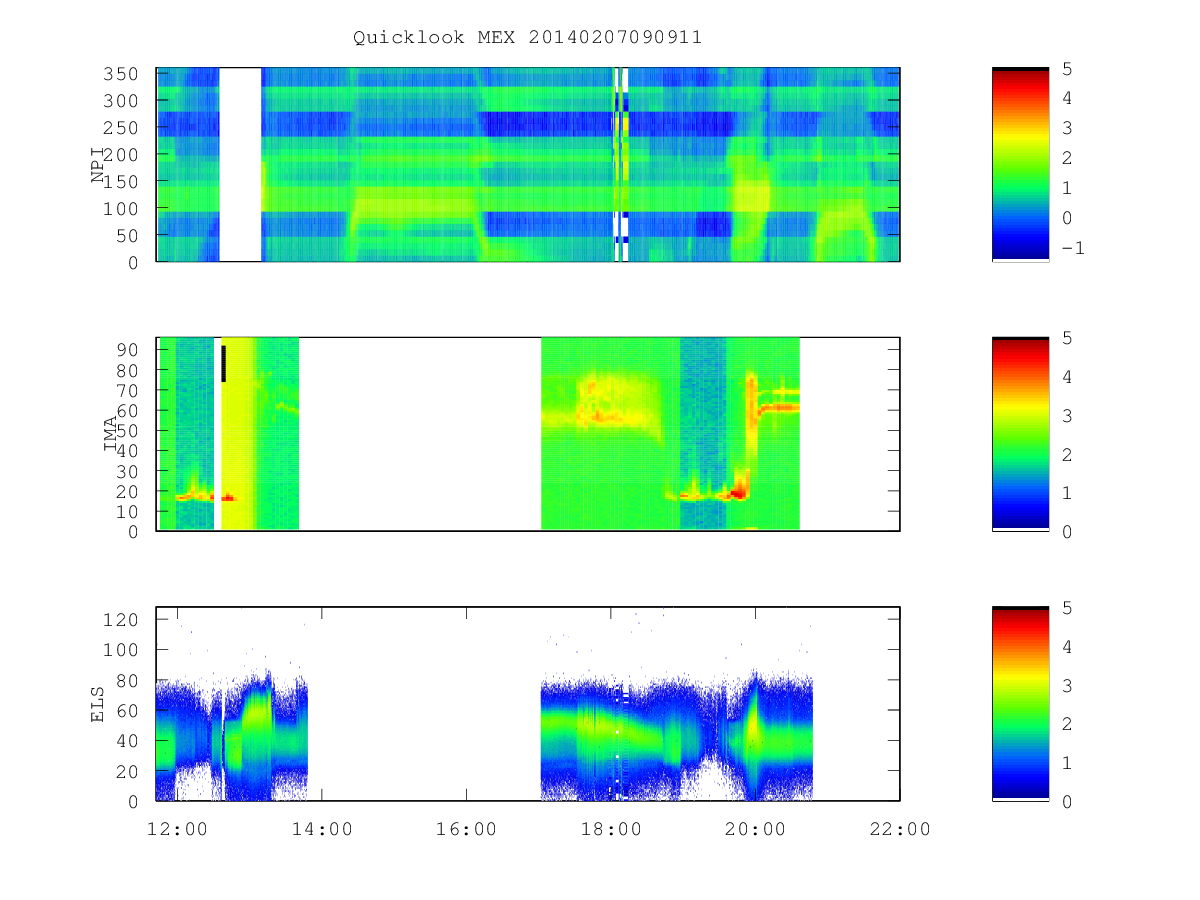The image size is (1200, 900).
Task: Click the 22:00 time axis tick label
Action: [899, 829]
